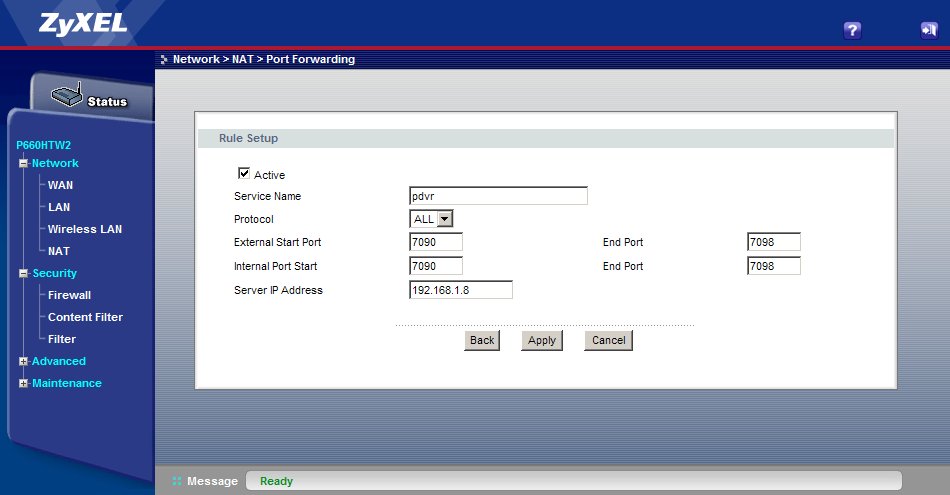The image size is (950, 495).
Task: Click the ZyXEL logo
Action: point(68,24)
